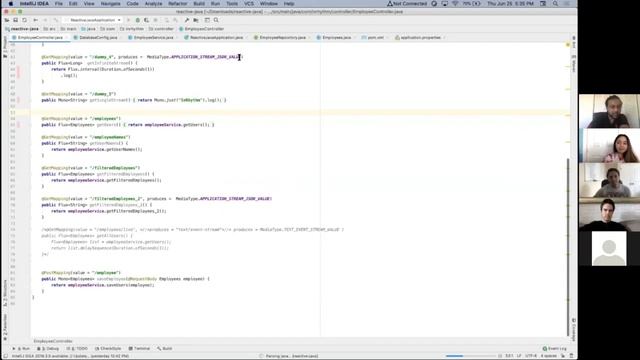Switch to the ReactiveJavaApplication.java tab
Screen dimensions: 640x360
[216, 38]
